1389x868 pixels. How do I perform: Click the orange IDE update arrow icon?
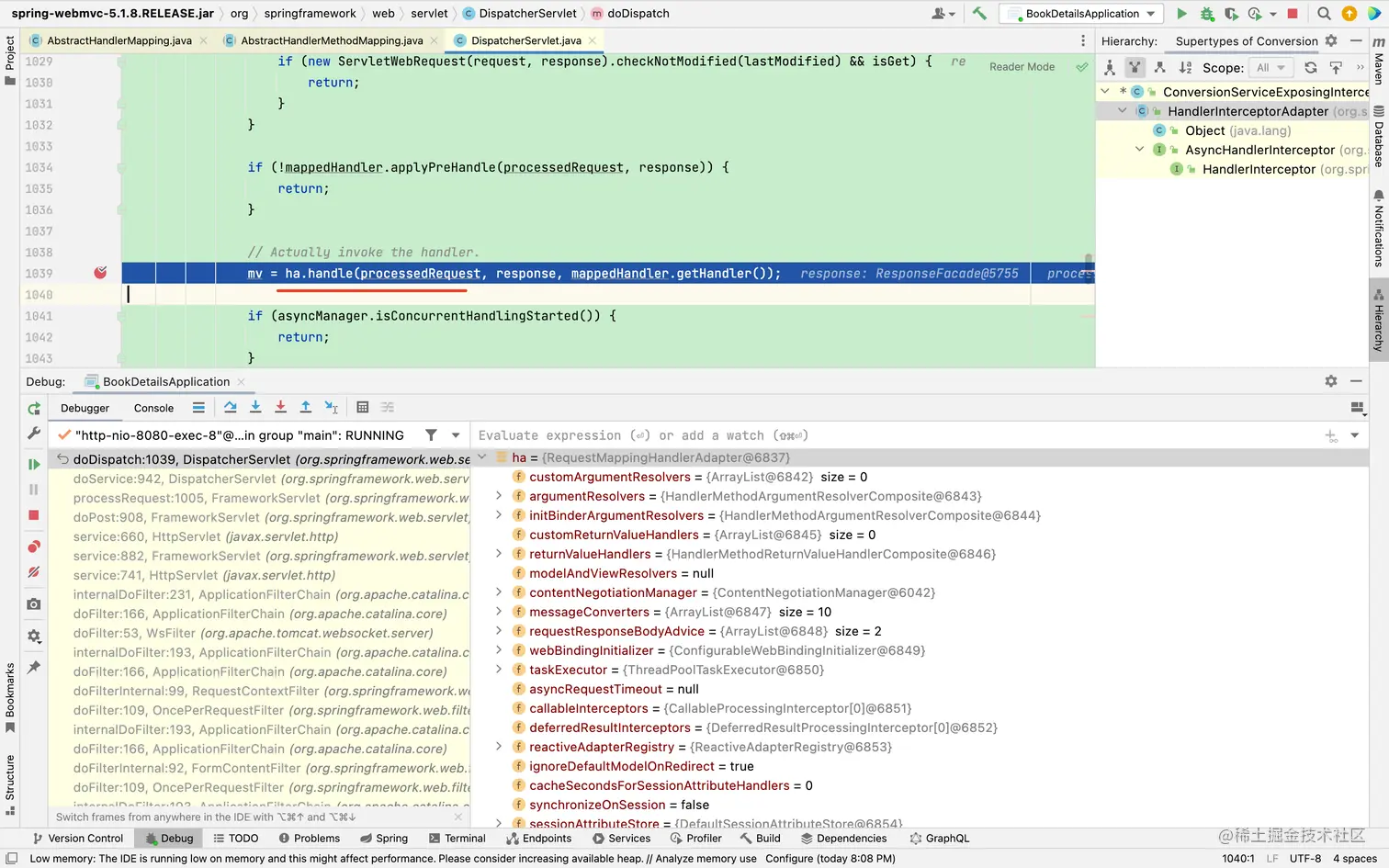pos(1349,14)
